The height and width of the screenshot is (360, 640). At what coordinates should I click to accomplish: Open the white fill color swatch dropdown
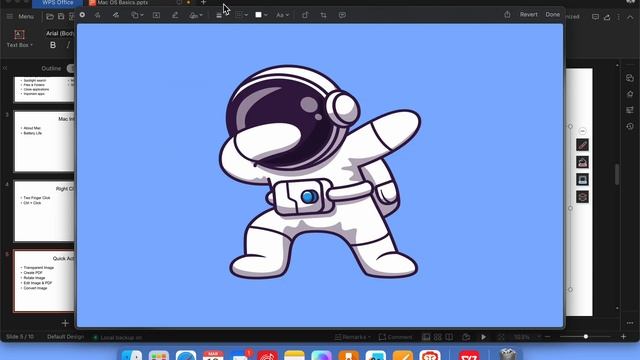point(261,15)
